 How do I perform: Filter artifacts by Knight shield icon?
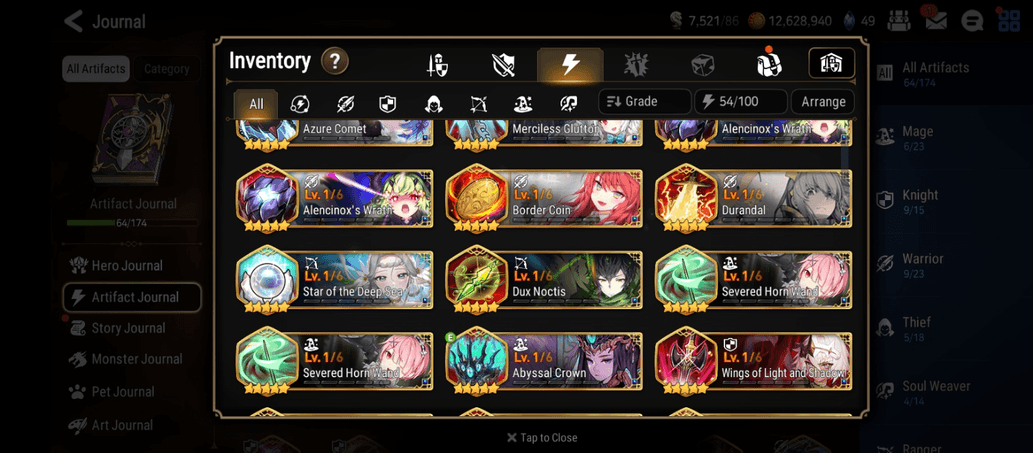[x=387, y=103]
